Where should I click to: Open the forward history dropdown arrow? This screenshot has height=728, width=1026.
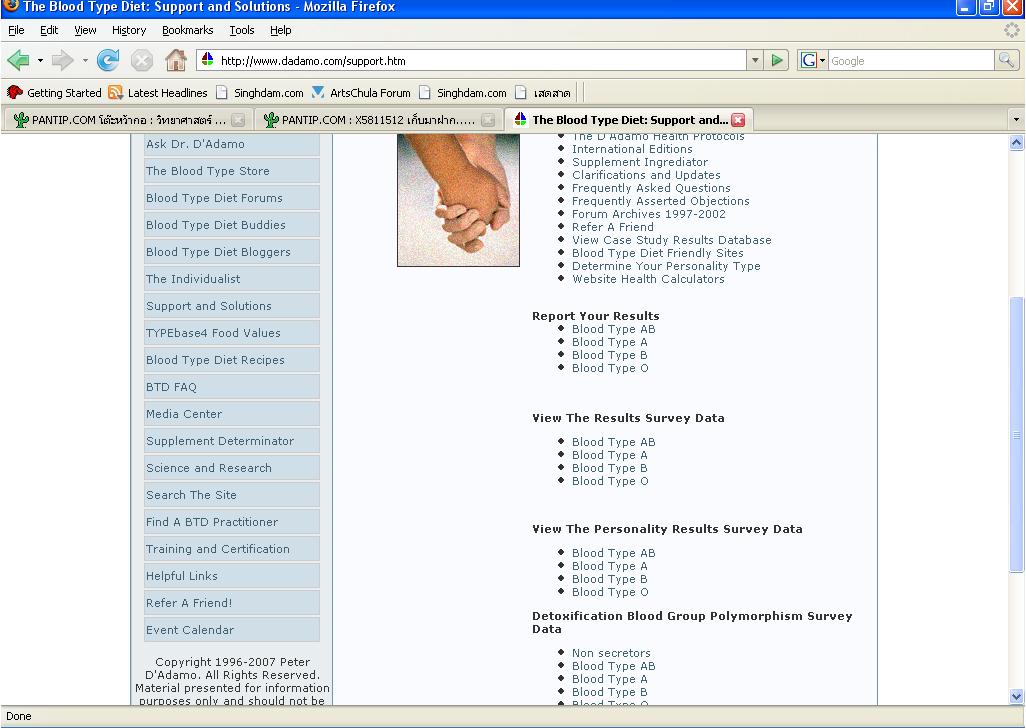click(x=84, y=61)
